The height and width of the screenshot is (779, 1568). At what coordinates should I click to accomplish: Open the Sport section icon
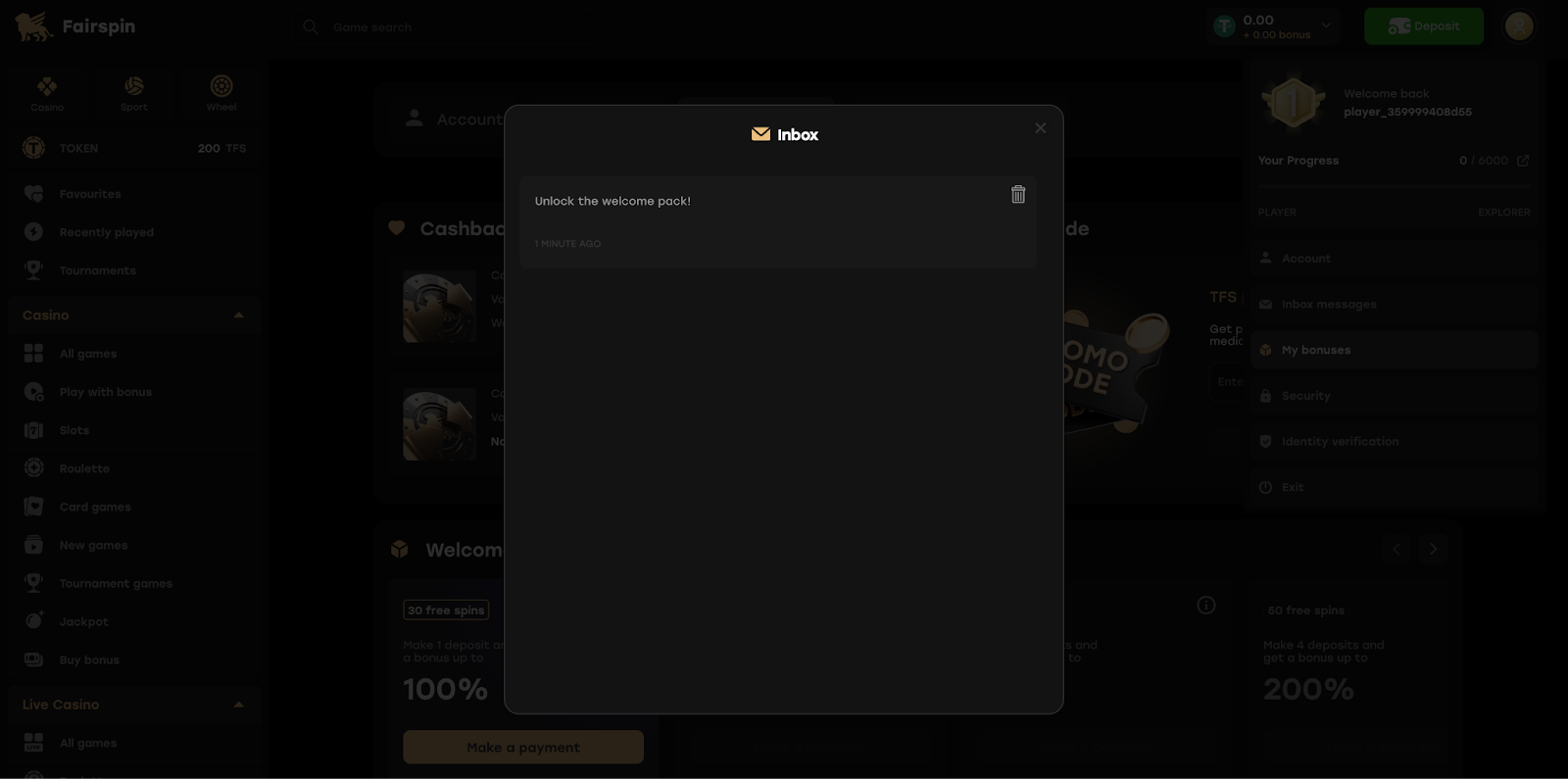pyautogui.click(x=134, y=94)
